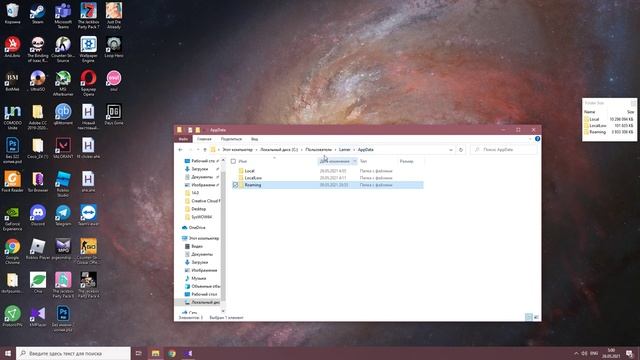Select the Wallpaper Engine desktop icon
Image resolution: width=640 pixels, height=360 pixels.
[88, 49]
